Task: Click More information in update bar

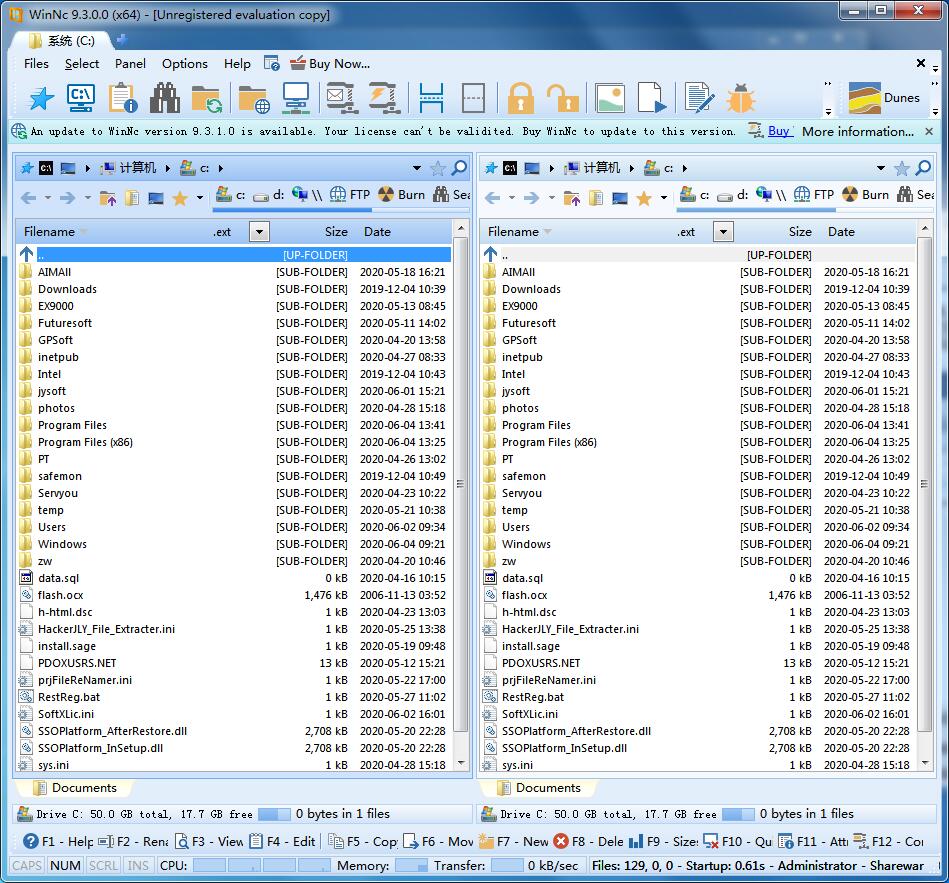Action: pyautogui.click(x=858, y=131)
